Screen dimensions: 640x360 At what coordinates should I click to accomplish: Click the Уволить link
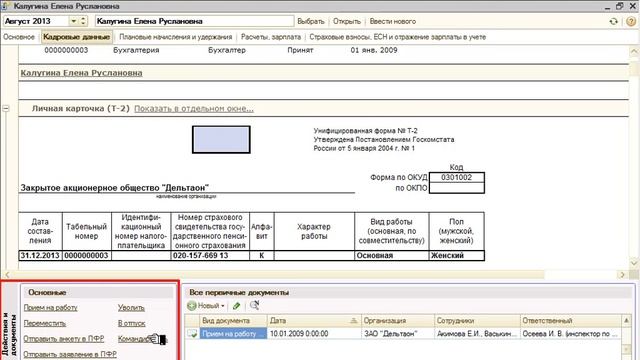coord(131,308)
